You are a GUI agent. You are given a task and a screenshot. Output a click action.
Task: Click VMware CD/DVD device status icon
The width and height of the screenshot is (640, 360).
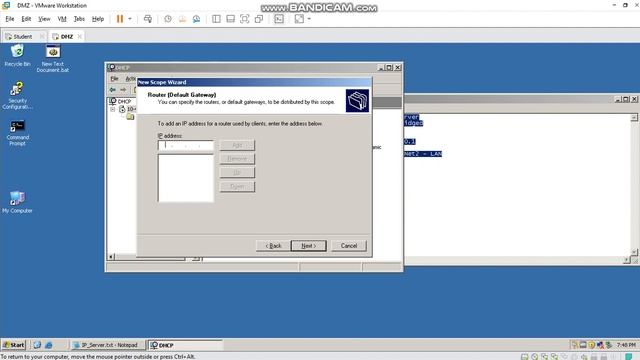pos(535,357)
